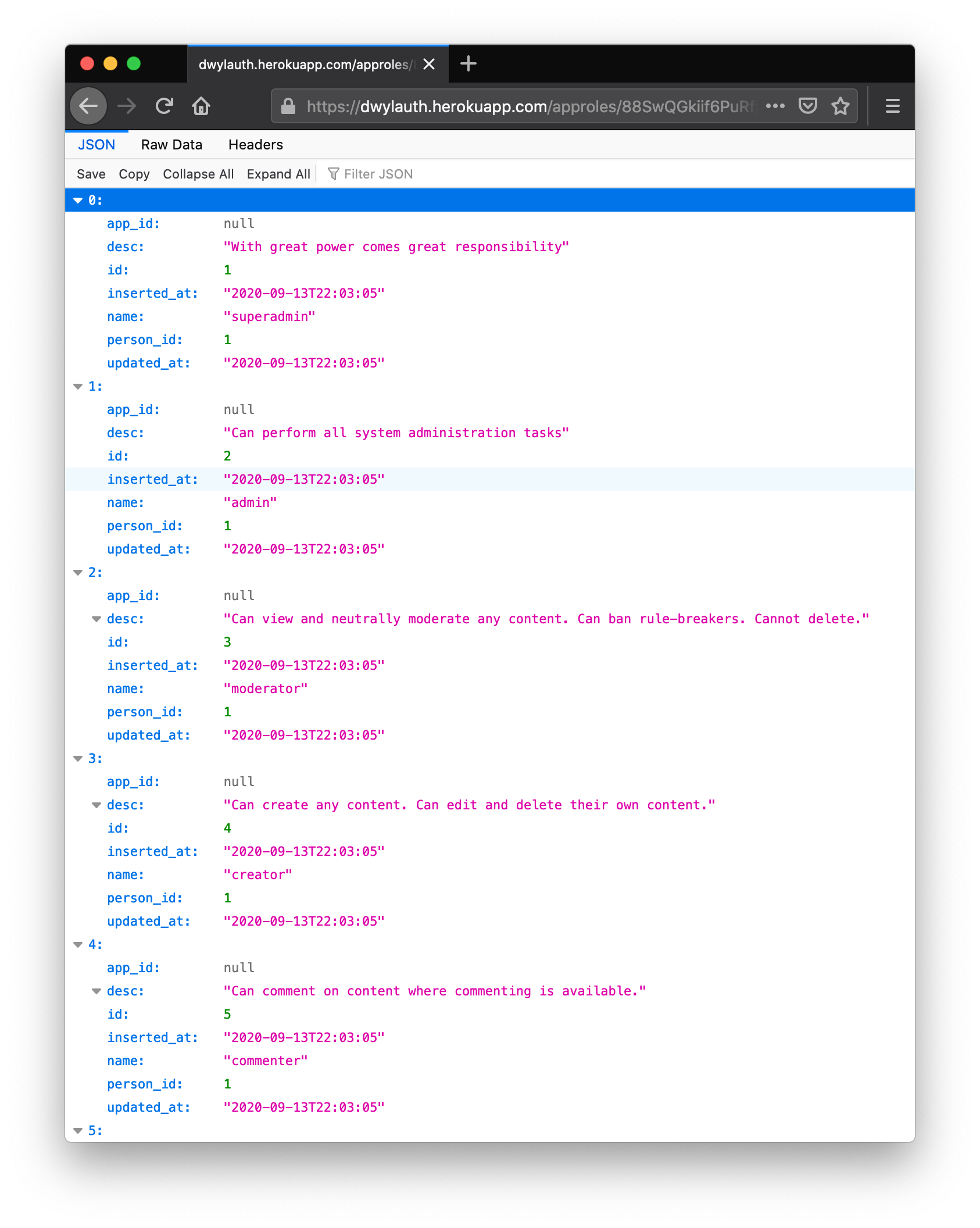Viewport: 980px width, 1228px height.
Task: Click the padlock icon in address bar
Action: pos(287,106)
